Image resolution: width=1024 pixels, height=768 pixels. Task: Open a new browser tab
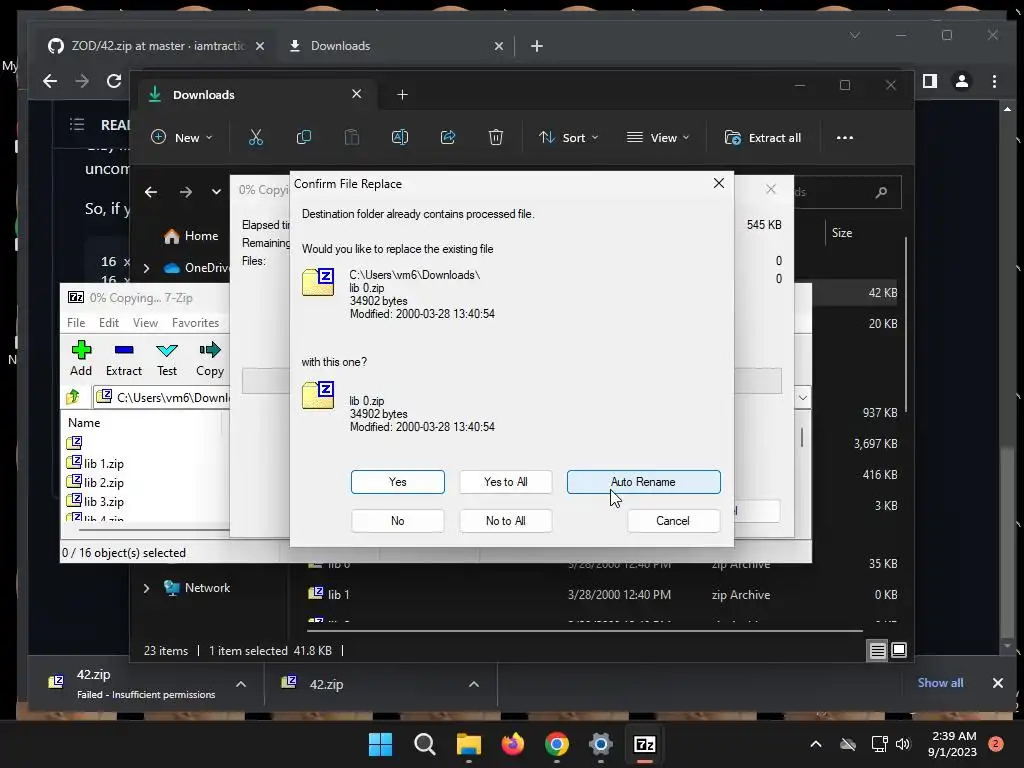[537, 46]
